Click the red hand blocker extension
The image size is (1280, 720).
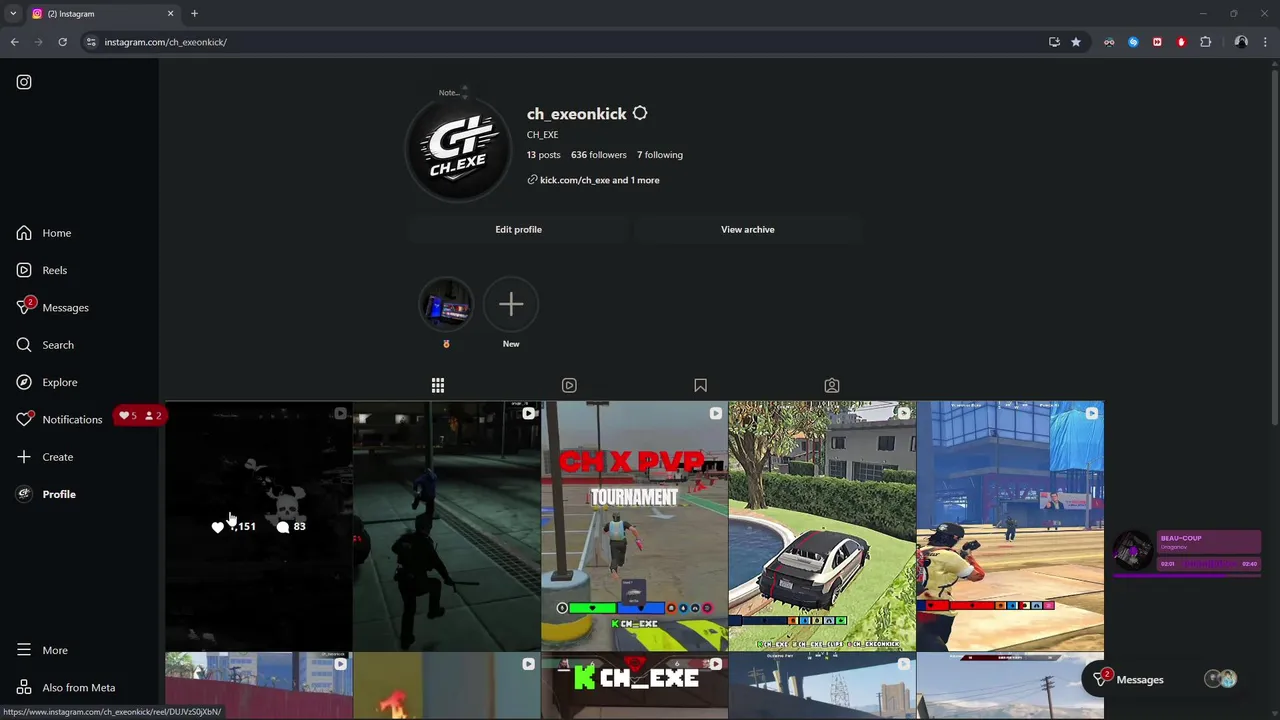1181,42
